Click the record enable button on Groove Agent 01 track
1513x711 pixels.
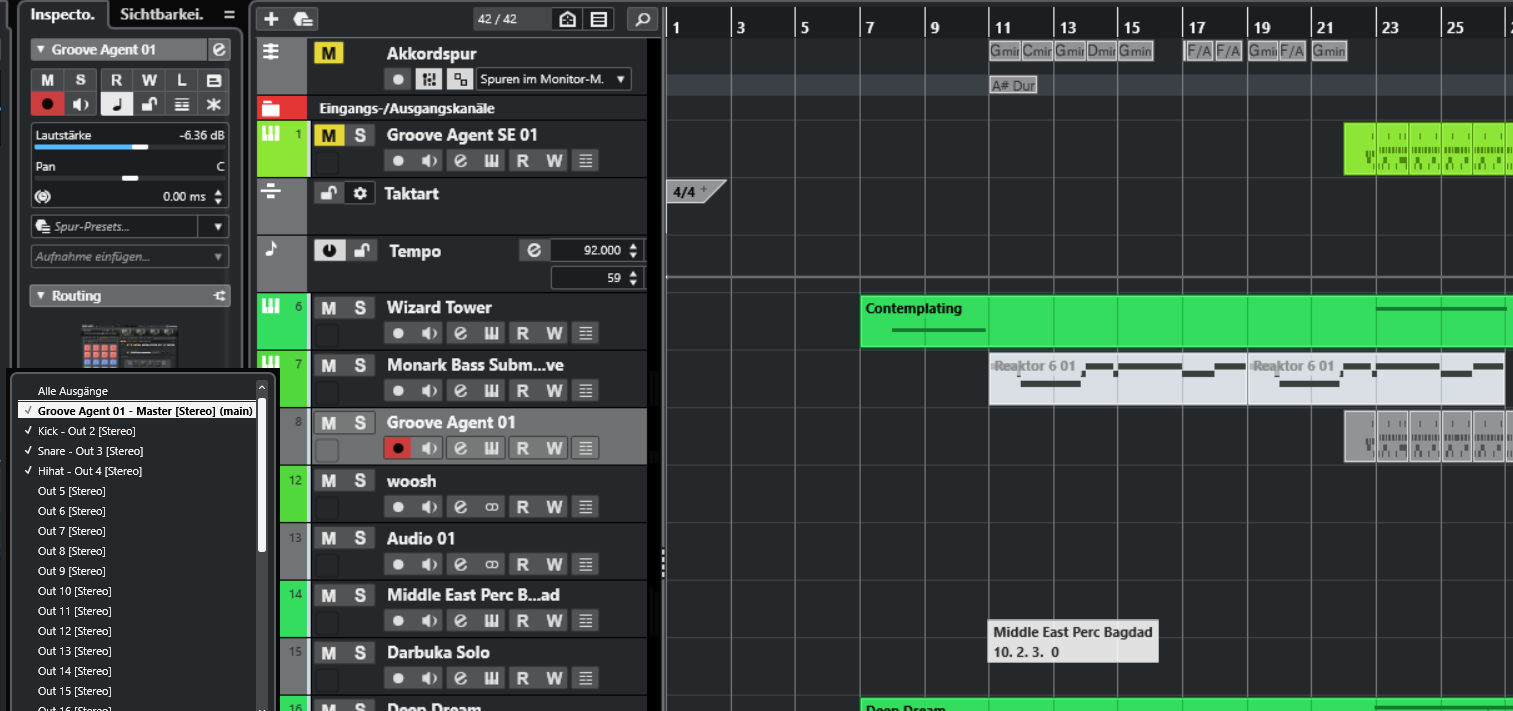point(399,448)
